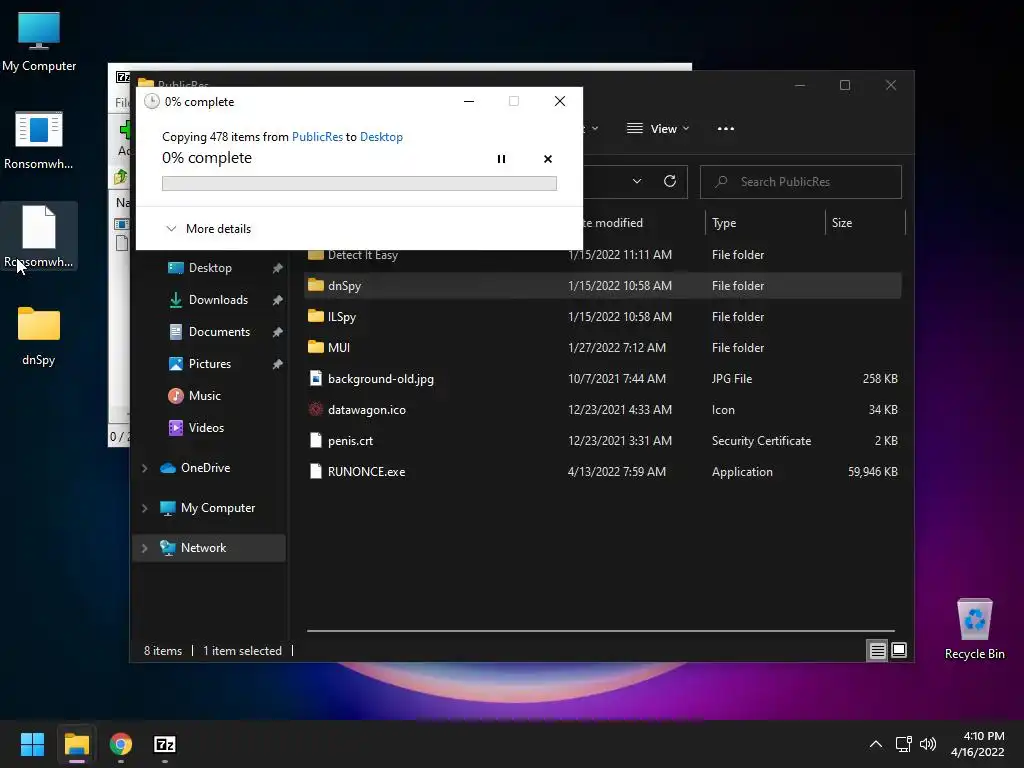Screen dimensions: 1024x768
Task: Sort by the Date modified column header
Action: pyautogui.click(x=611, y=223)
